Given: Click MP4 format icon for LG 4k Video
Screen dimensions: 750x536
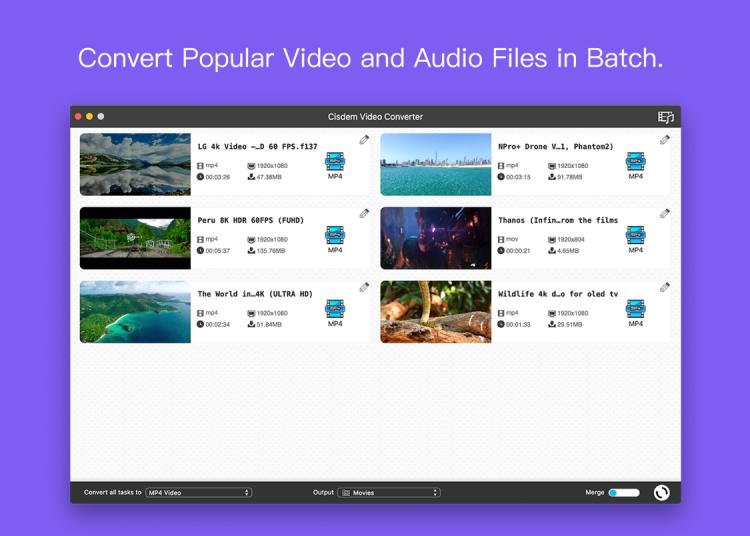Looking at the screenshot, I should click(x=335, y=162).
